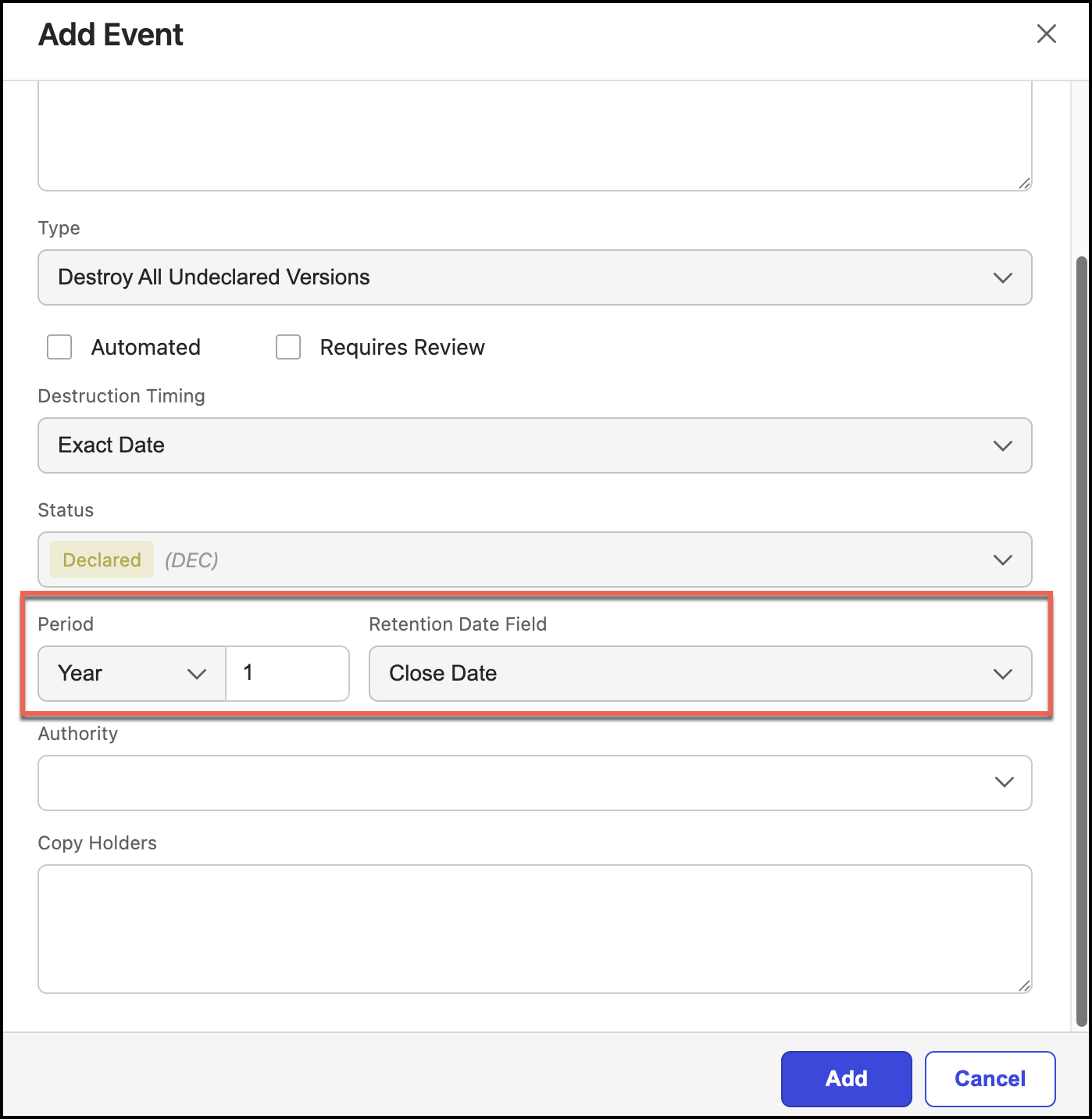Expand the Destruction Timing dropdown
The height and width of the screenshot is (1119, 1092).
(534, 445)
